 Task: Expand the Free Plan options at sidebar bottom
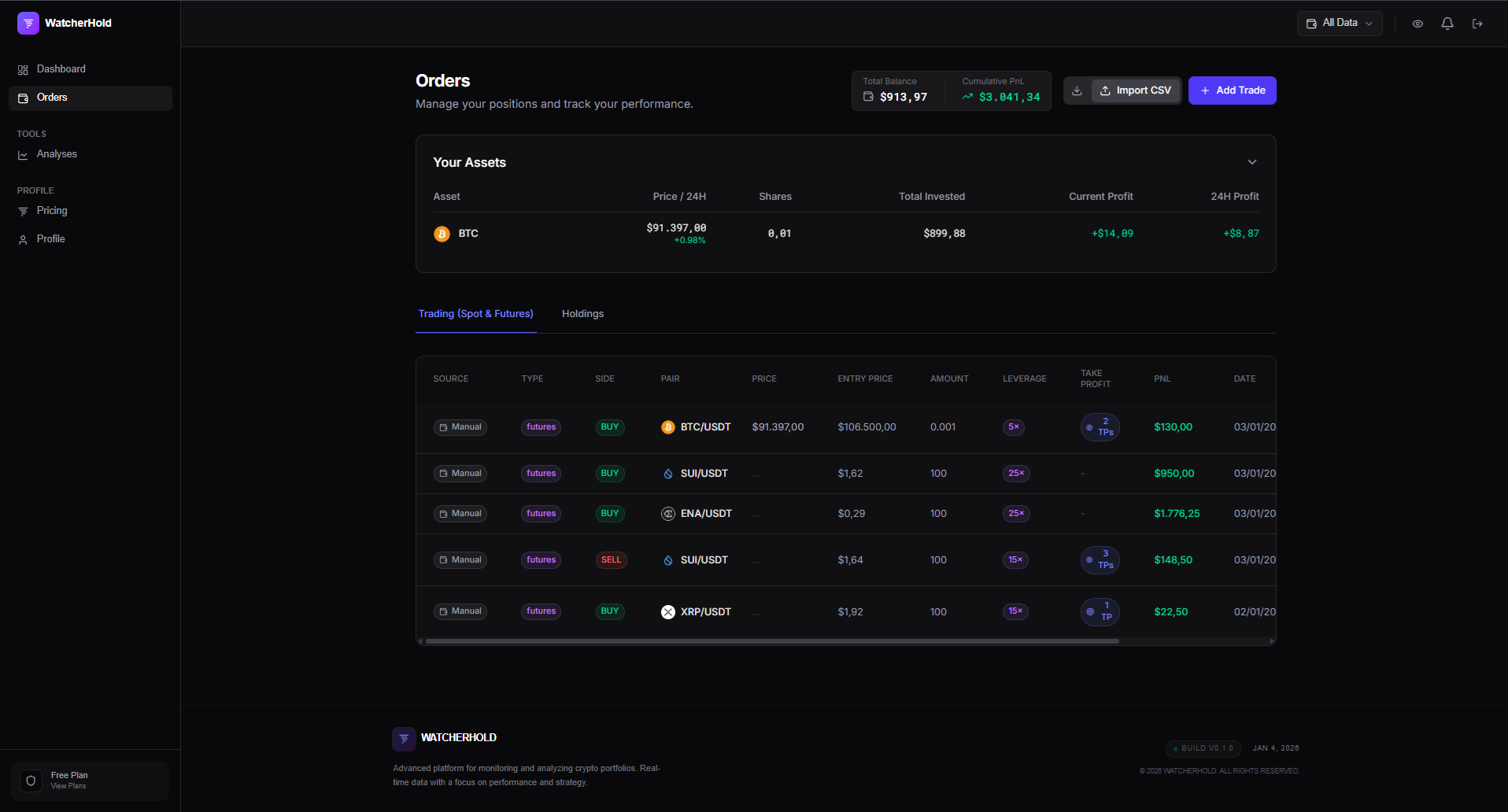coord(90,780)
